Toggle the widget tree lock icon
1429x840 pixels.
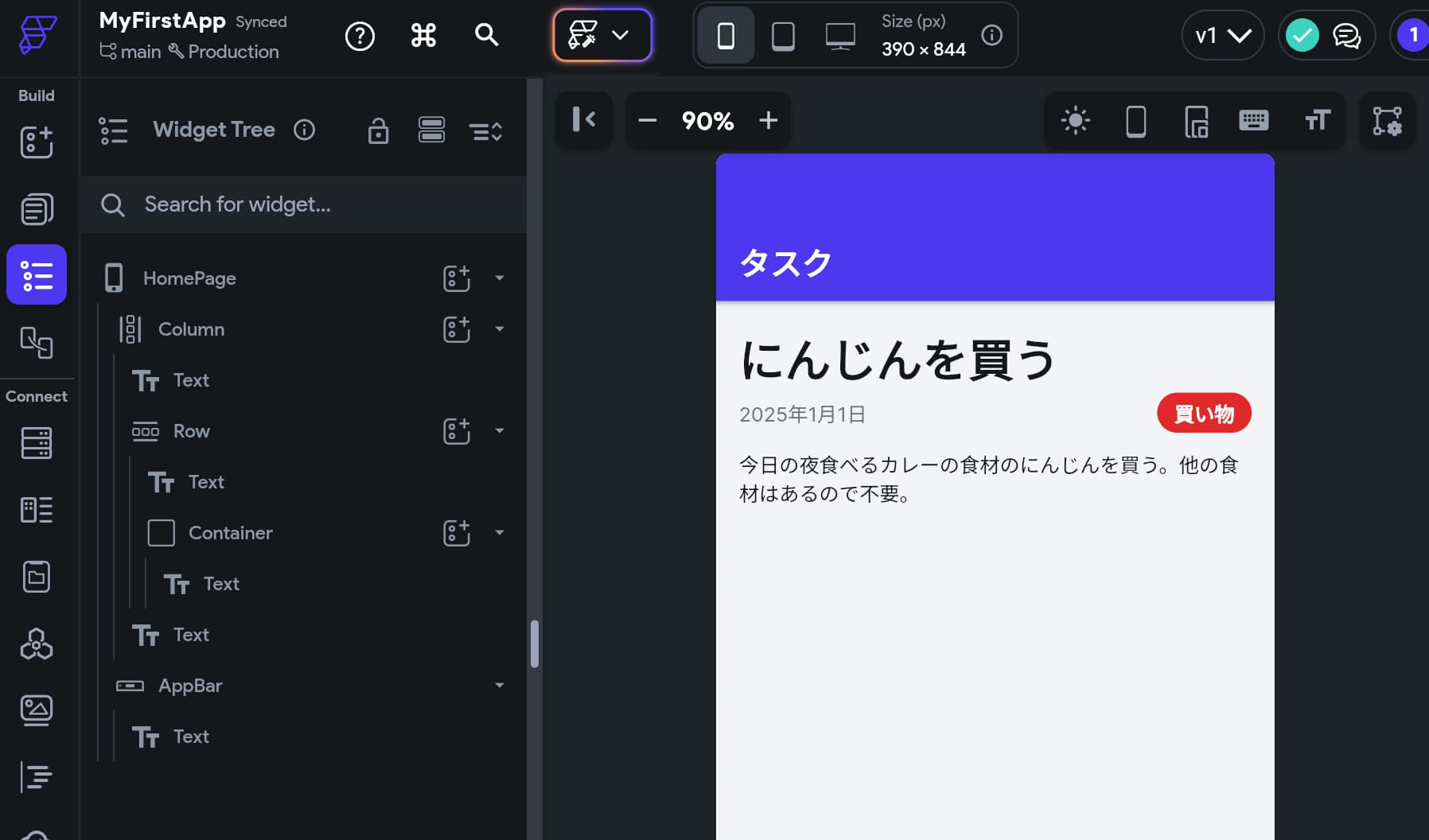point(378,130)
